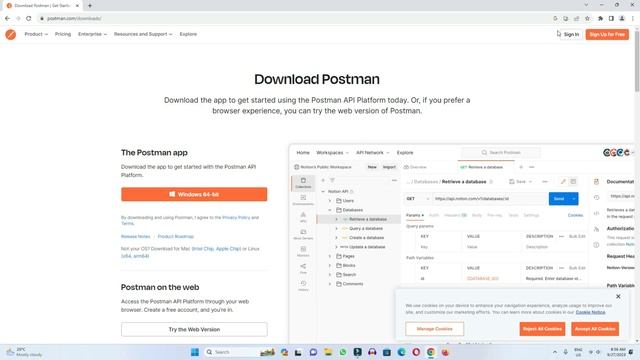Image resolution: width=640 pixels, height=360 pixels.
Task: Open the Chrome extensions puzzle icon
Action: [x=600, y=18]
